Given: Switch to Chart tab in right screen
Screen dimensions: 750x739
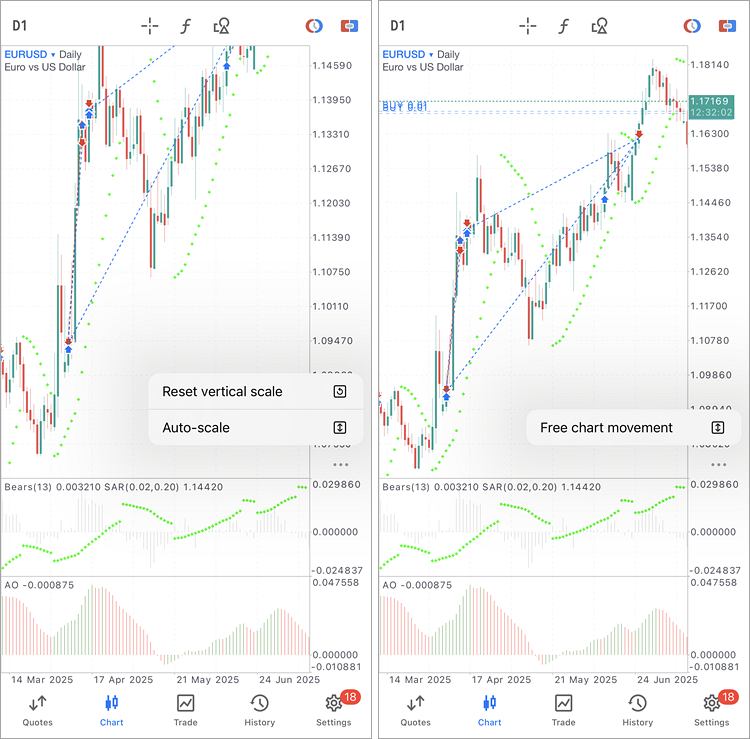Looking at the screenshot, I should [489, 709].
